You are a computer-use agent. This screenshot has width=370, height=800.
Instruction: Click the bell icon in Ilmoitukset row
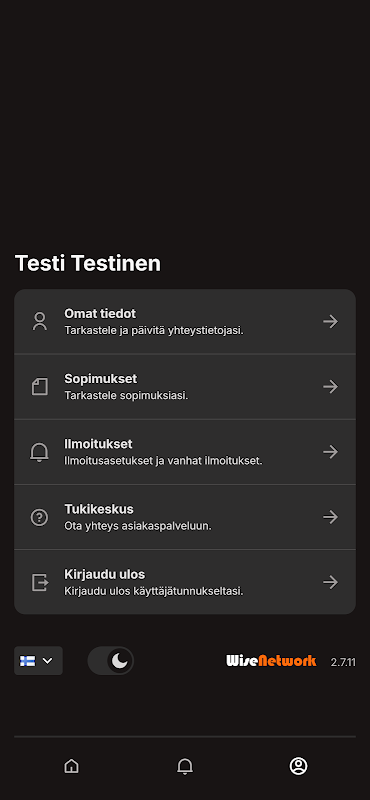(39, 452)
